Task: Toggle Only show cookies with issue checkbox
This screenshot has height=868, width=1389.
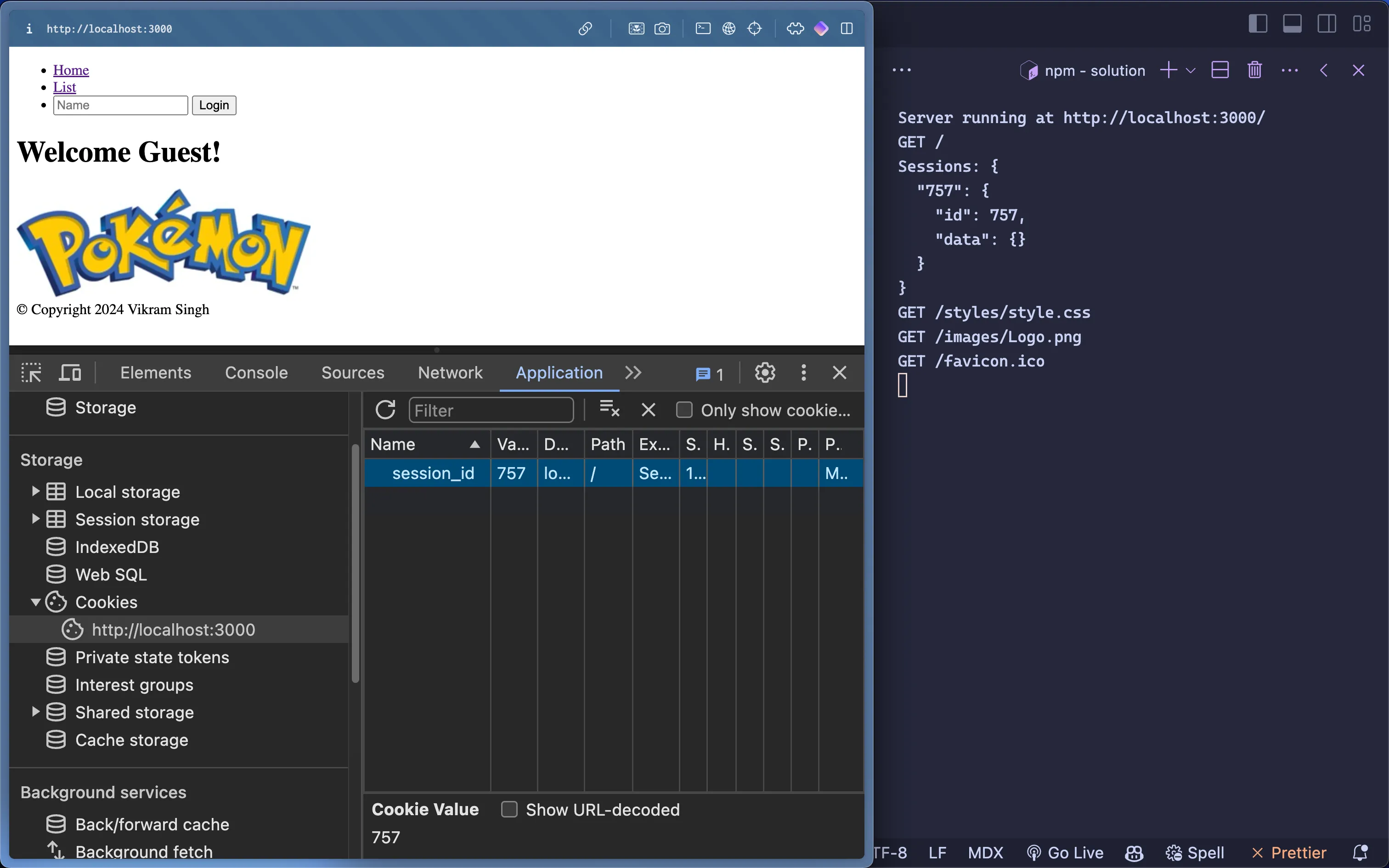Action: (684, 410)
